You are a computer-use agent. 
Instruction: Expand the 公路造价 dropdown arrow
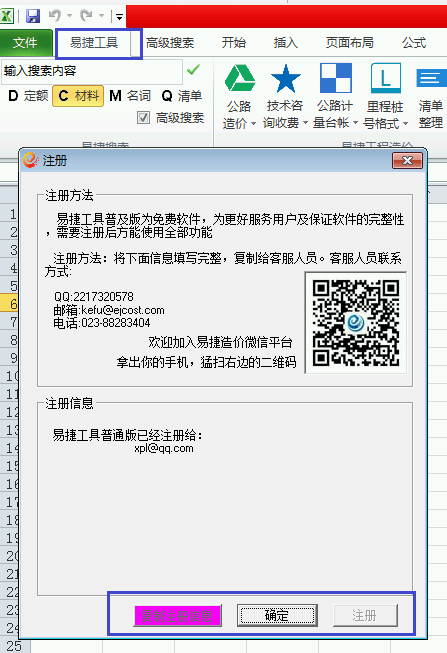point(253,123)
